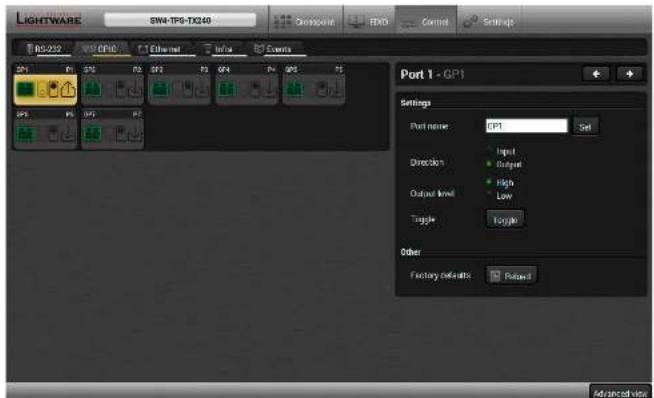654x398 pixels.
Task: Click Reload factory defaults button
Action: [511, 275]
